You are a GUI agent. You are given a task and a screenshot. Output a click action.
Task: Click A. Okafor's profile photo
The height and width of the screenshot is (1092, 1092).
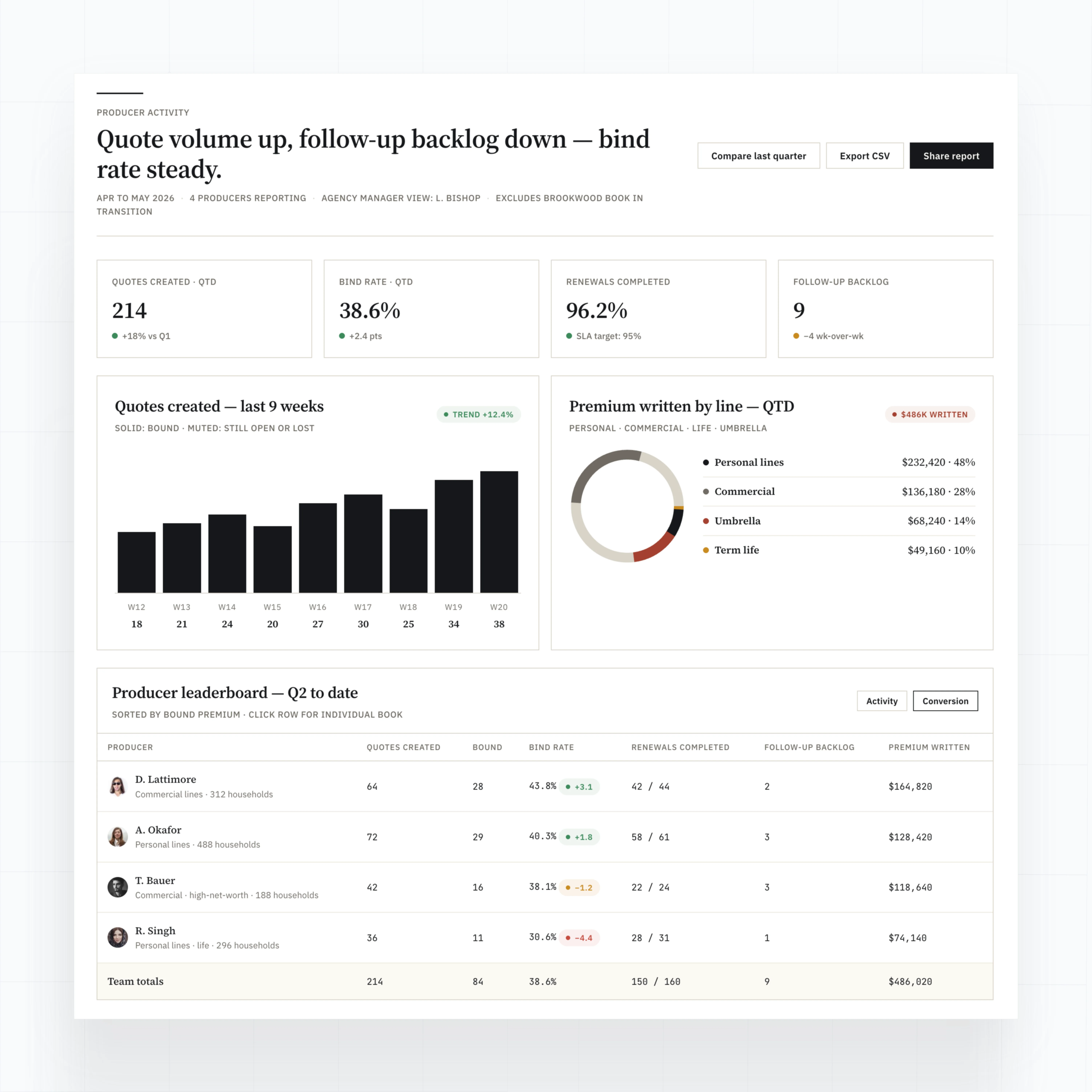118,836
